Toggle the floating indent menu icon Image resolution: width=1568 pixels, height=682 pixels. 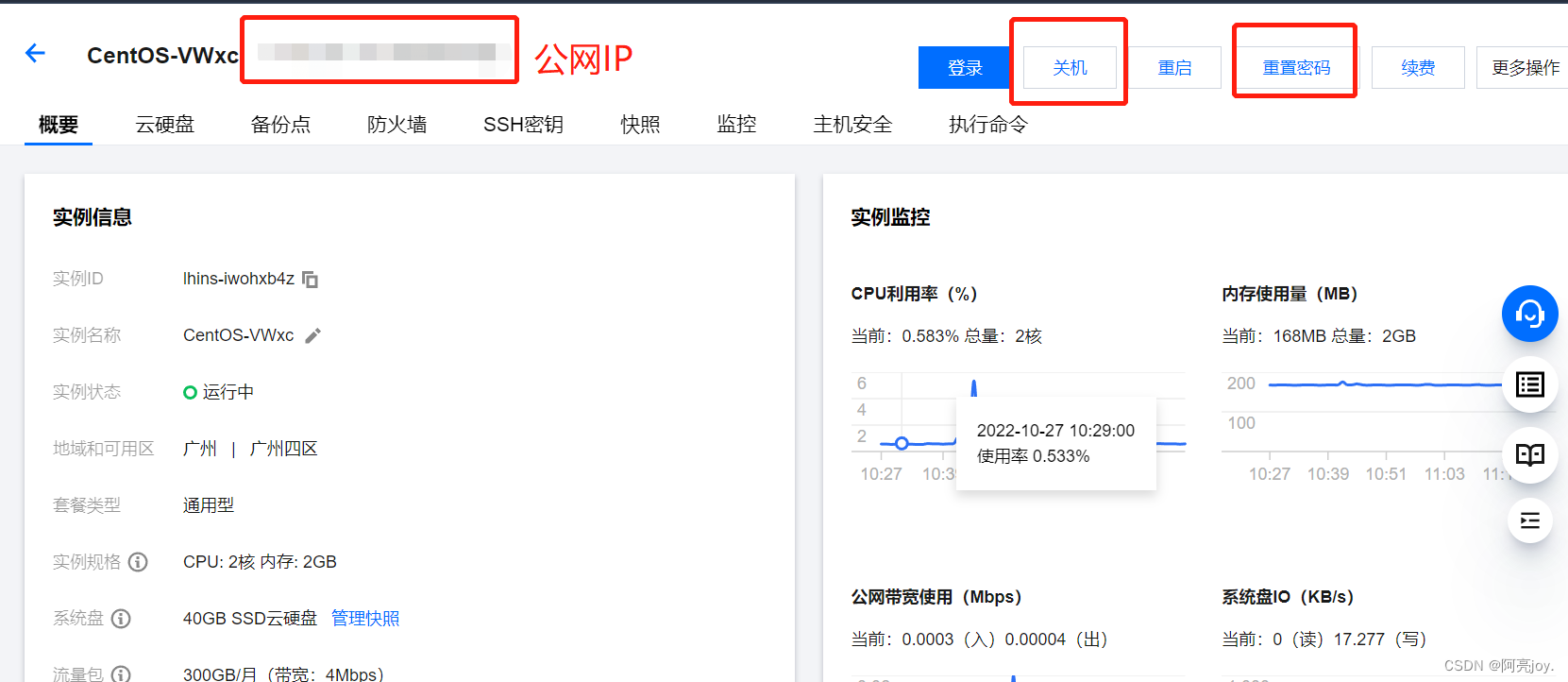(x=1529, y=520)
